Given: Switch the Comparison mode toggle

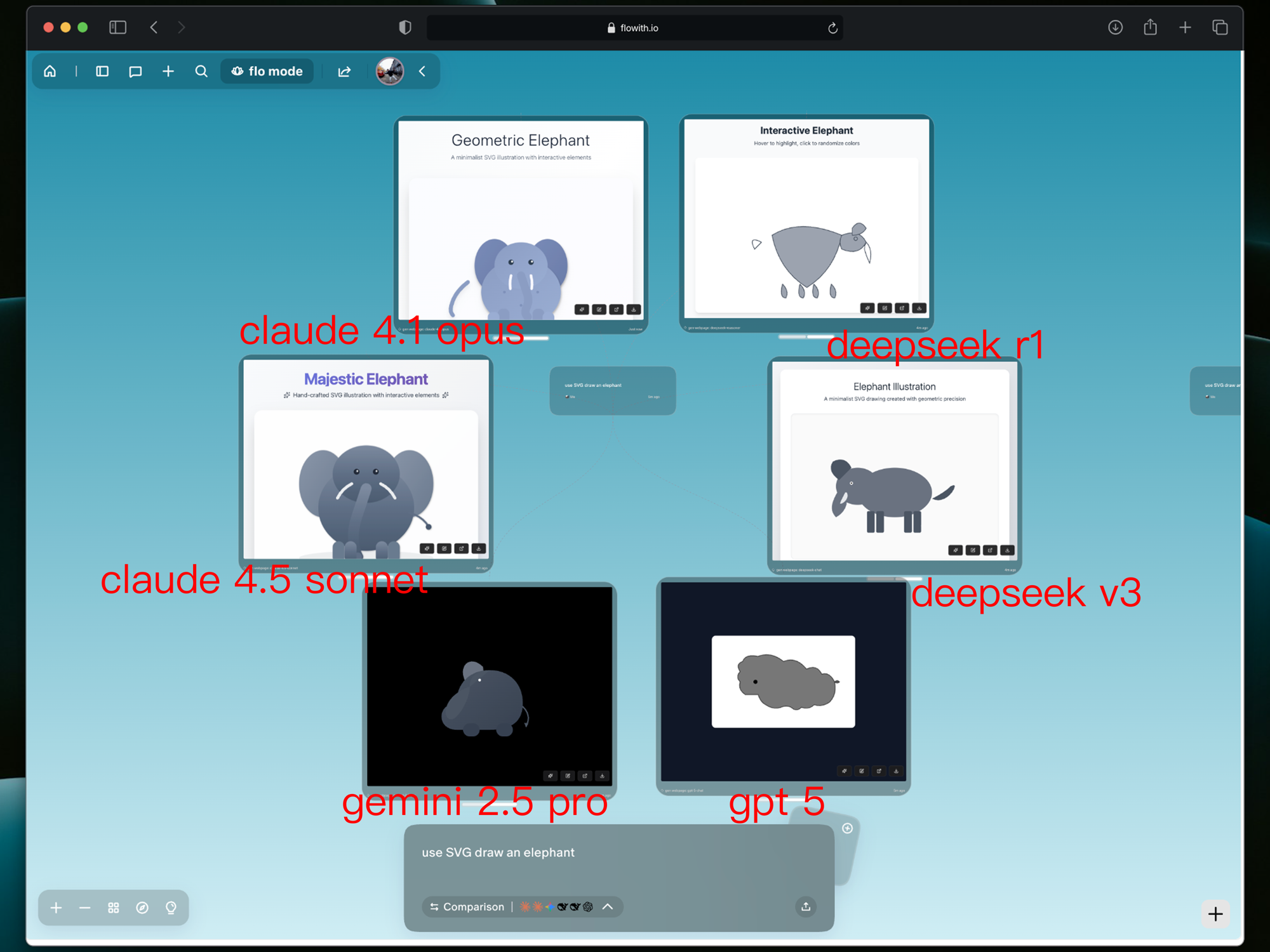Looking at the screenshot, I should coord(467,906).
